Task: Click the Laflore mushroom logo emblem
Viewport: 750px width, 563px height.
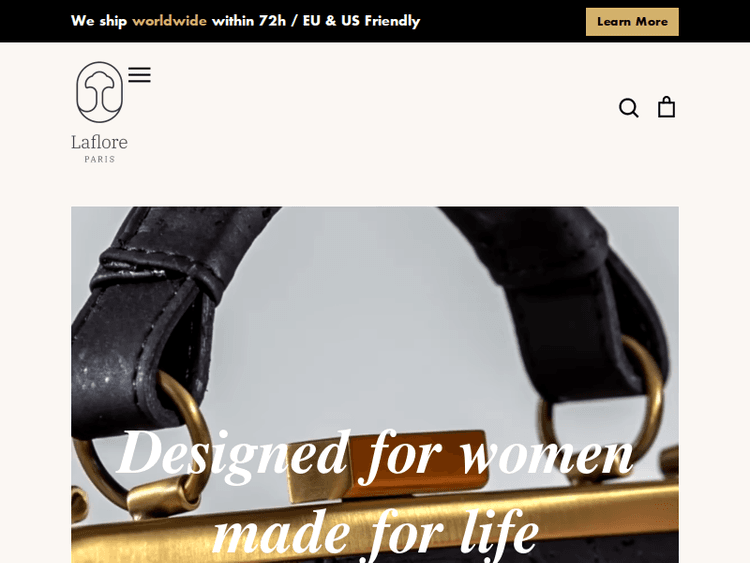Action: pos(99,92)
